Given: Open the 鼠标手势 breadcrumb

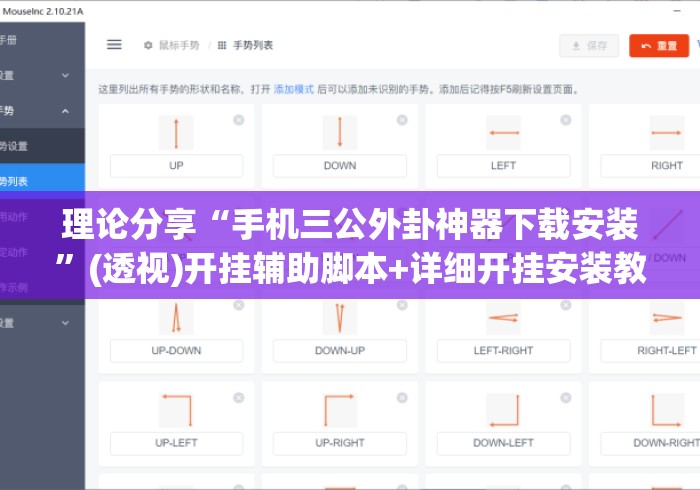Looking at the screenshot, I should pyautogui.click(x=171, y=45).
